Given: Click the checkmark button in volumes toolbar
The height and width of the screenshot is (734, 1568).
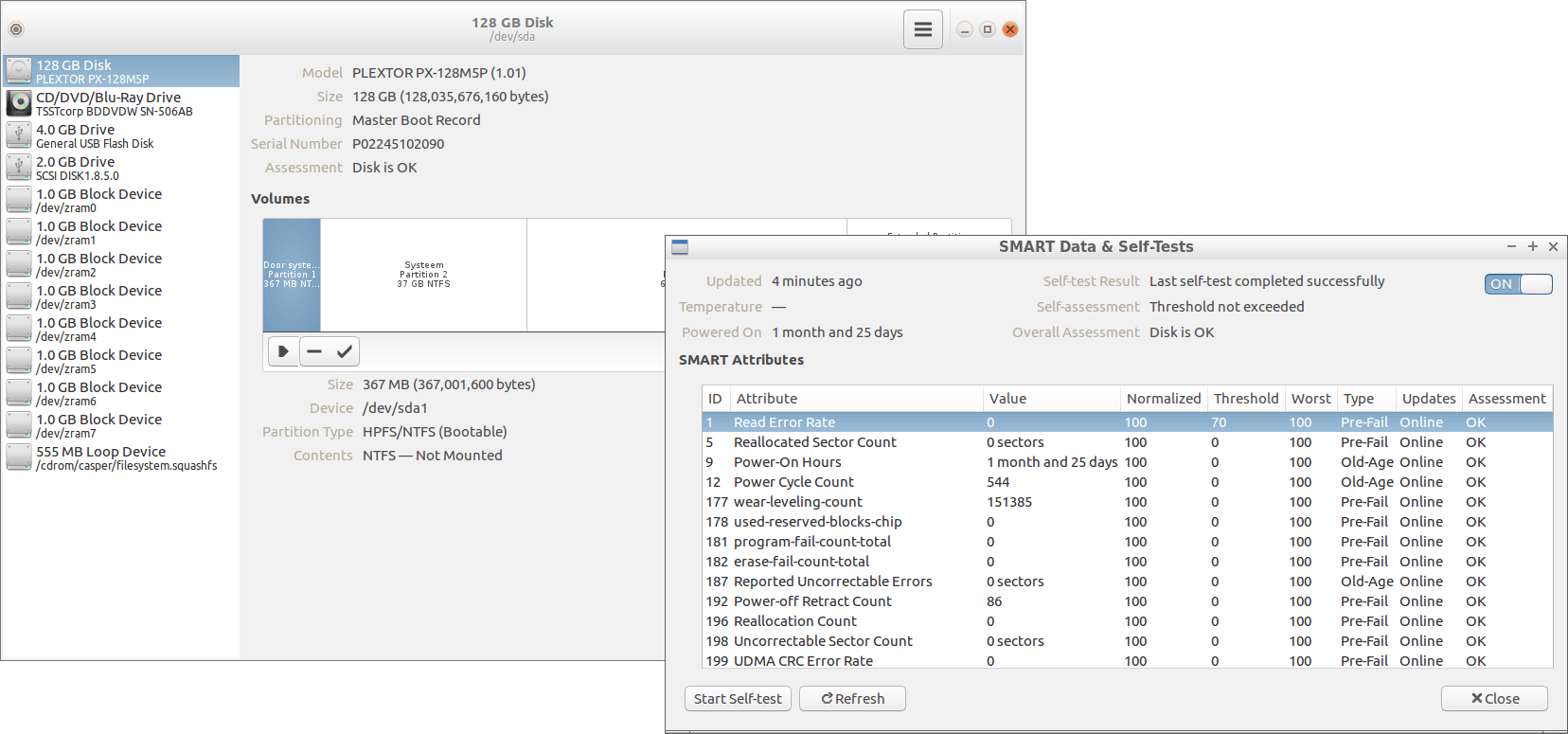Looking at the screenshot, I should tap(345, 351).
